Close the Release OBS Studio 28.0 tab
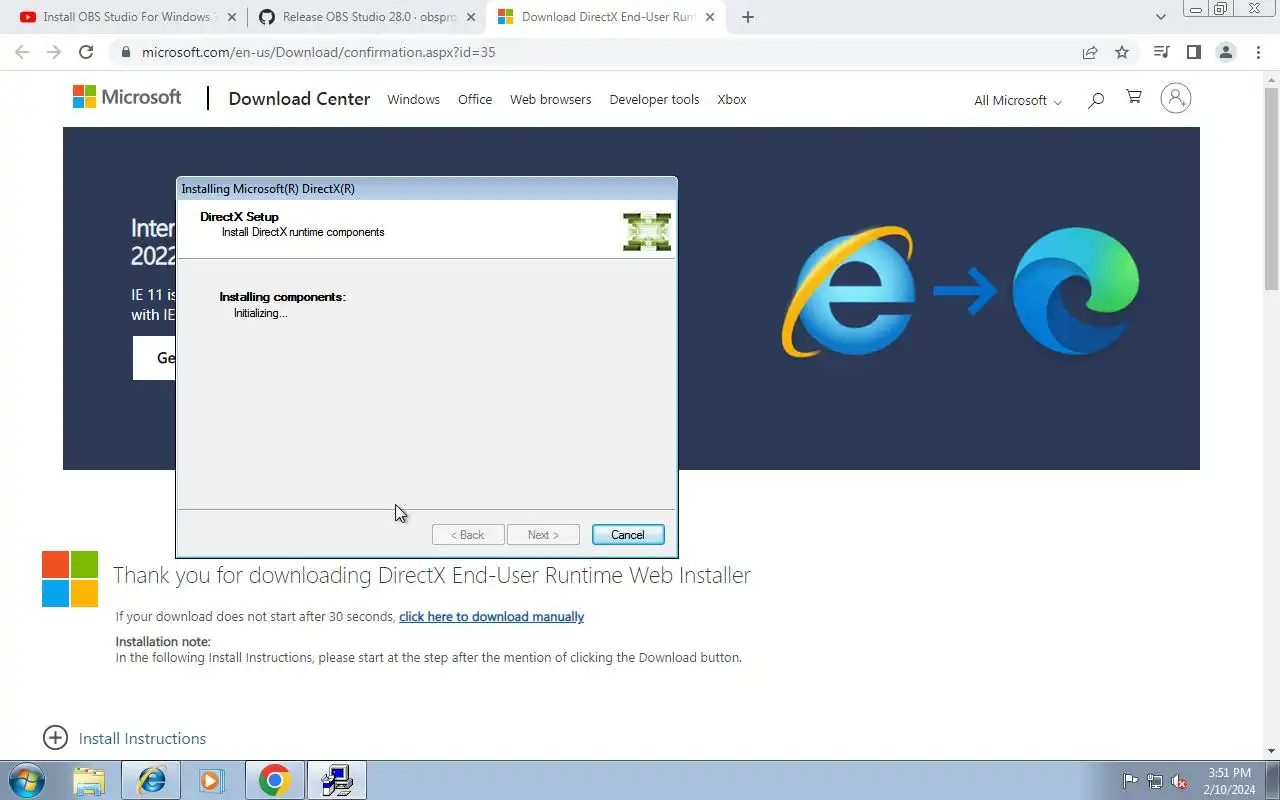 (x=471, y=17)
